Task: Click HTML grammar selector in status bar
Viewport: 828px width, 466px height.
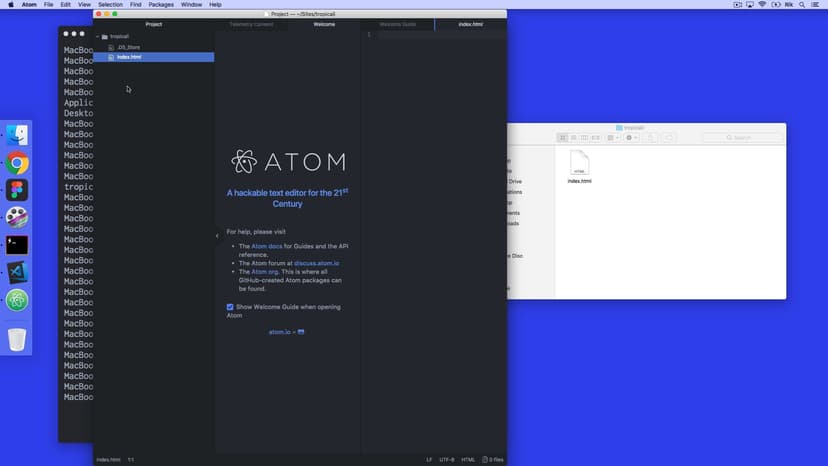Action: pos(468,460)
